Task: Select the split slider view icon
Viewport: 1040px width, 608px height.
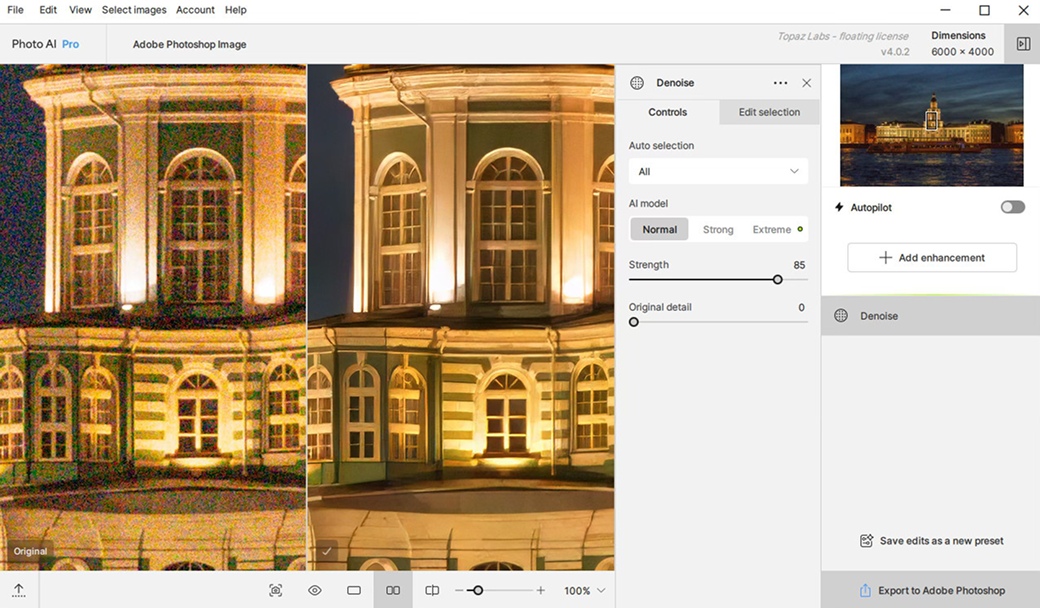Action: click(x=432, y=590)
